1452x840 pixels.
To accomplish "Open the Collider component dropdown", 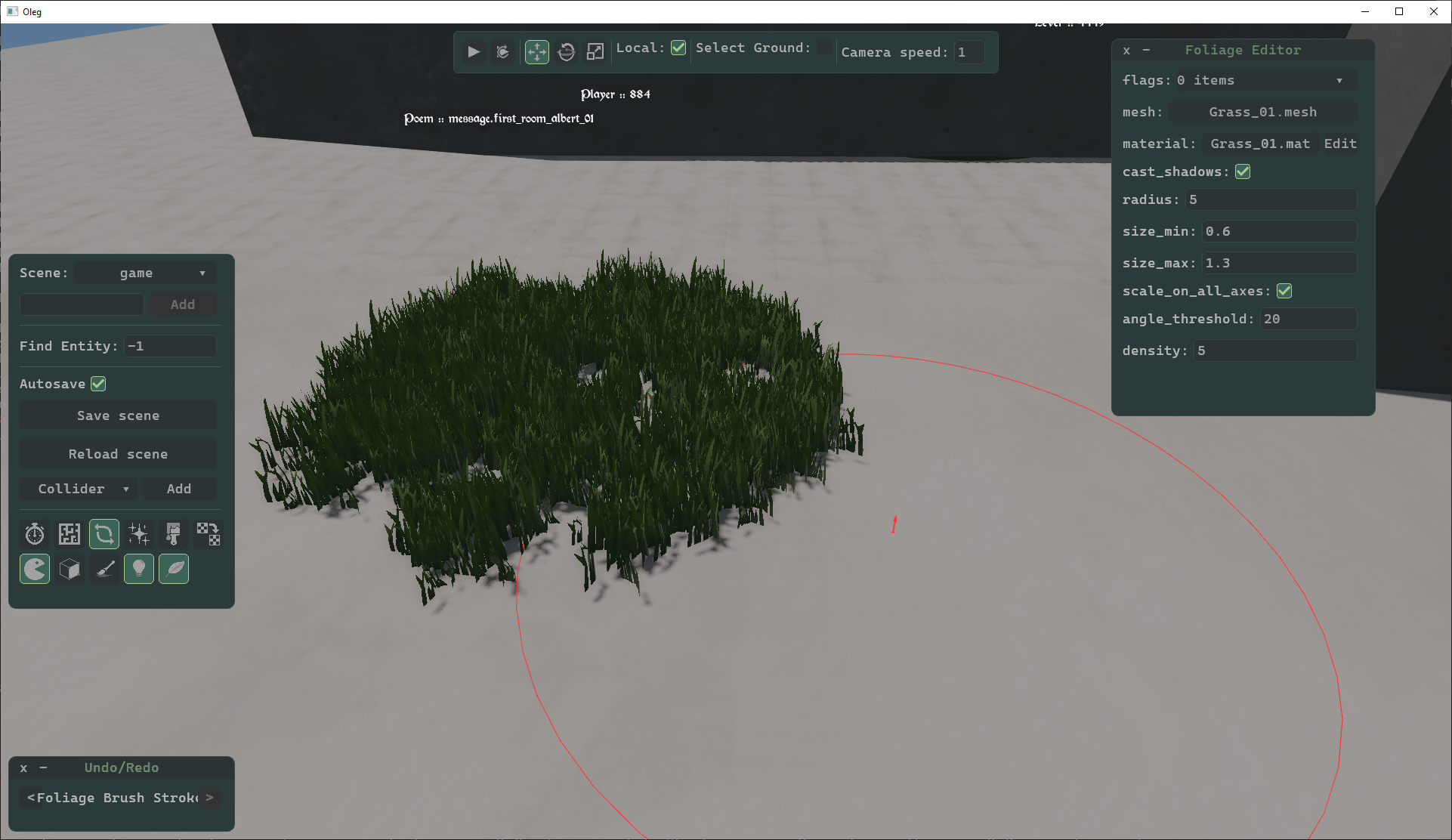I will (x=80, y=489).
